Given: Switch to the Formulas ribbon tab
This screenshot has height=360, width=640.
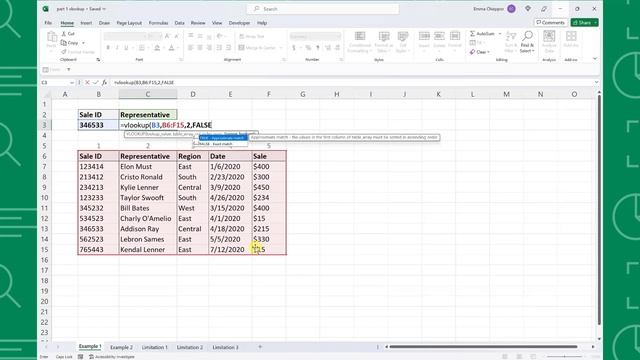Looking at the screenshot, I should tap(158, 23).
